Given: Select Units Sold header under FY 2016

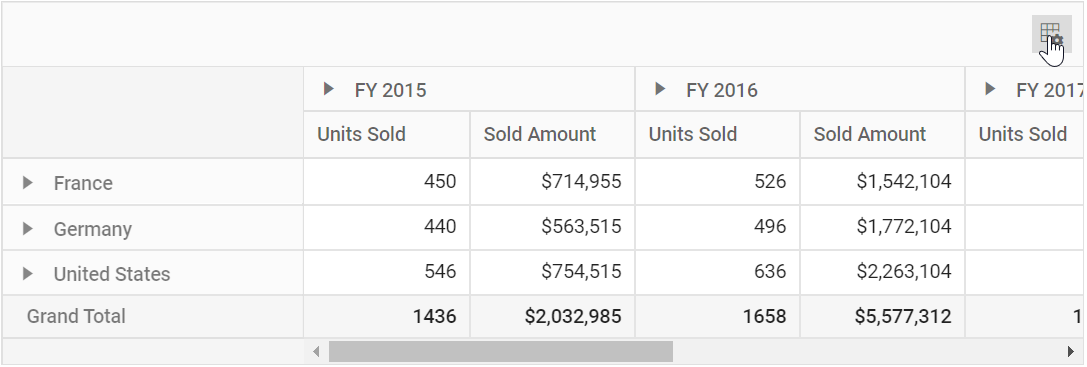Looking at the screenshot, I should 718,135.
